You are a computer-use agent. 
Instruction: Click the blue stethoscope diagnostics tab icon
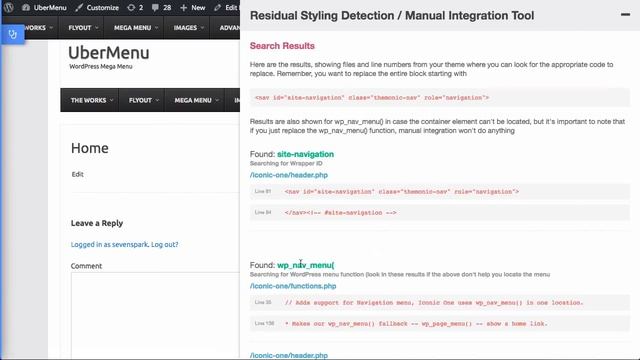[13, 34]
